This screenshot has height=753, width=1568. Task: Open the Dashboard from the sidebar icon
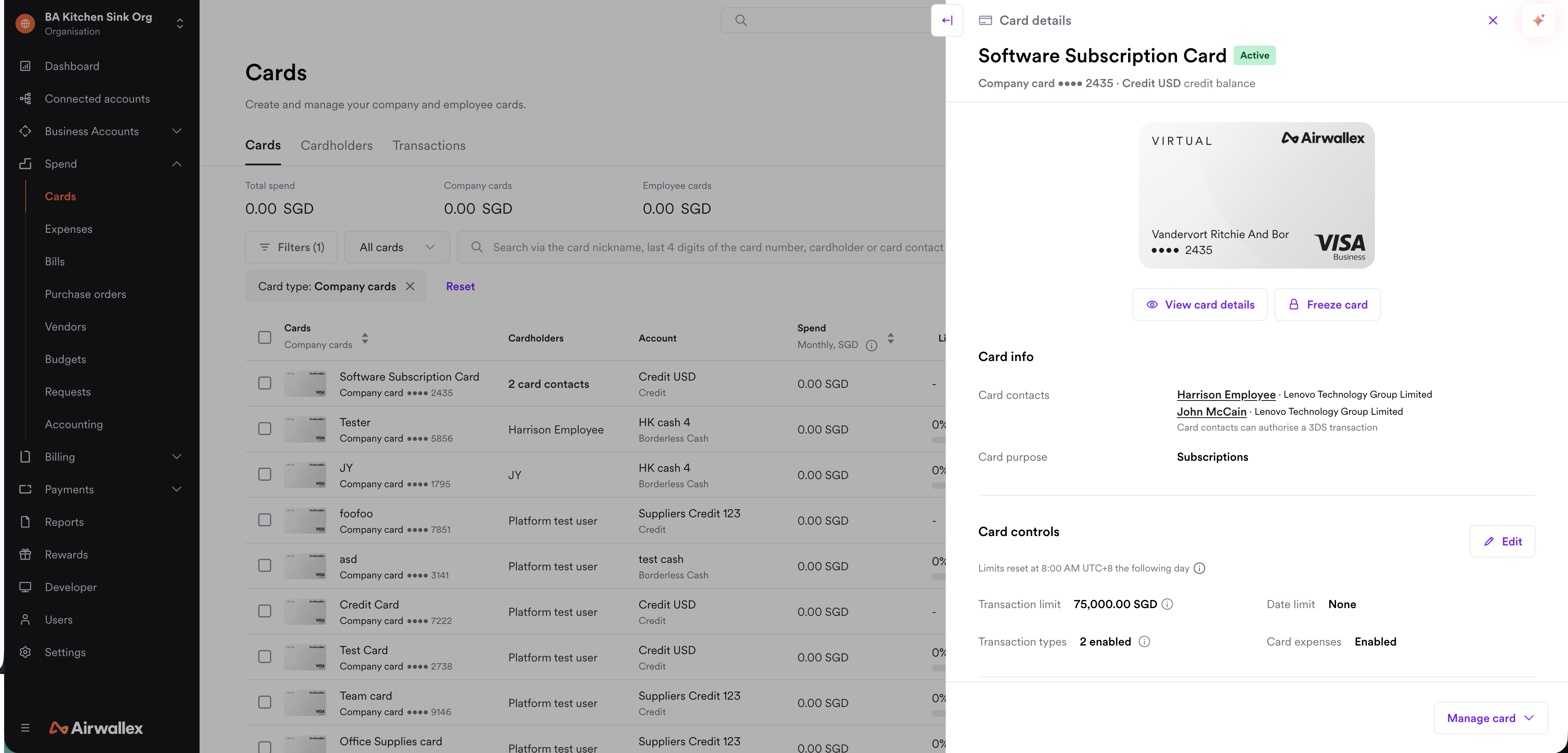pos(25,66)
